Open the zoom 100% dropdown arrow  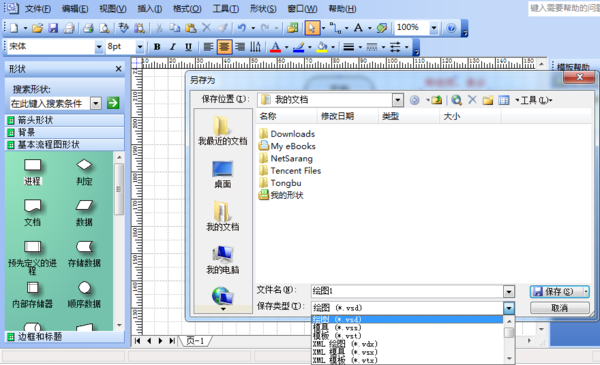[434, 28]
